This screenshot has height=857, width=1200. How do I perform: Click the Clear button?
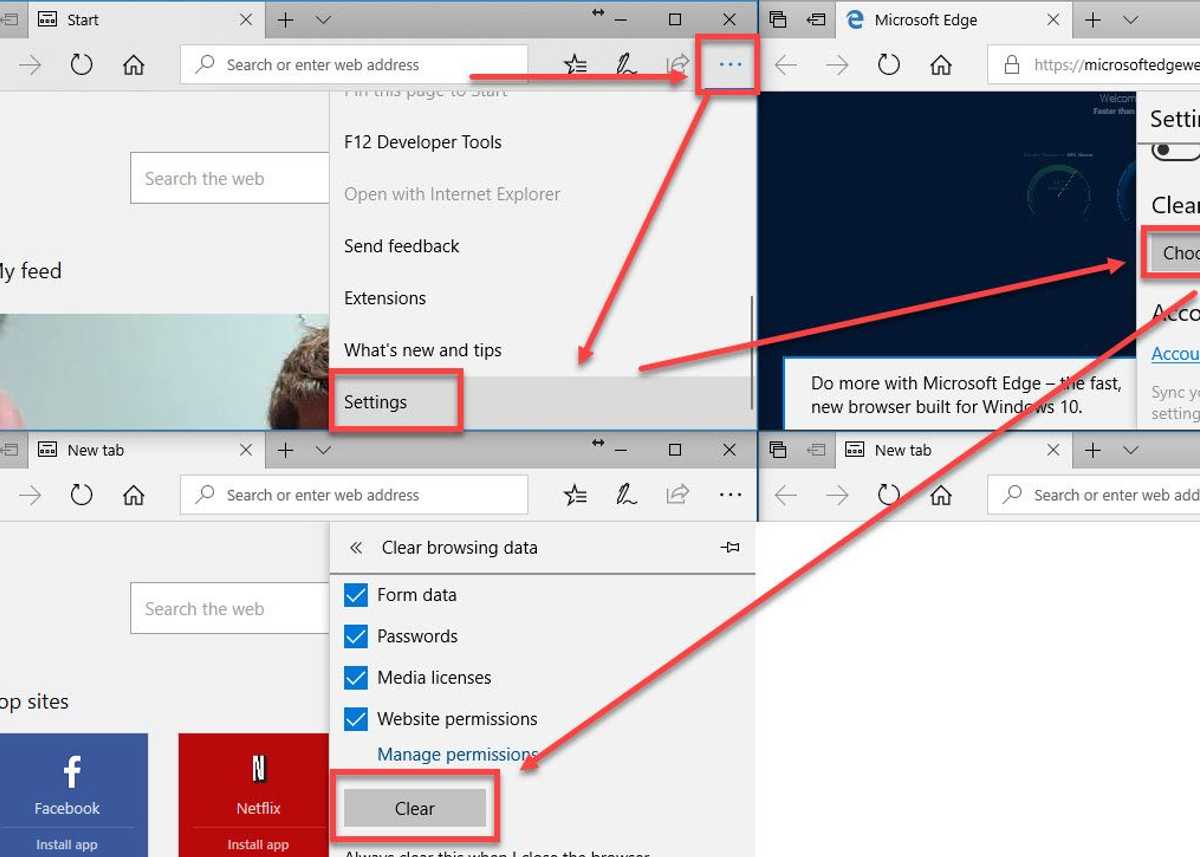[415, 808]
